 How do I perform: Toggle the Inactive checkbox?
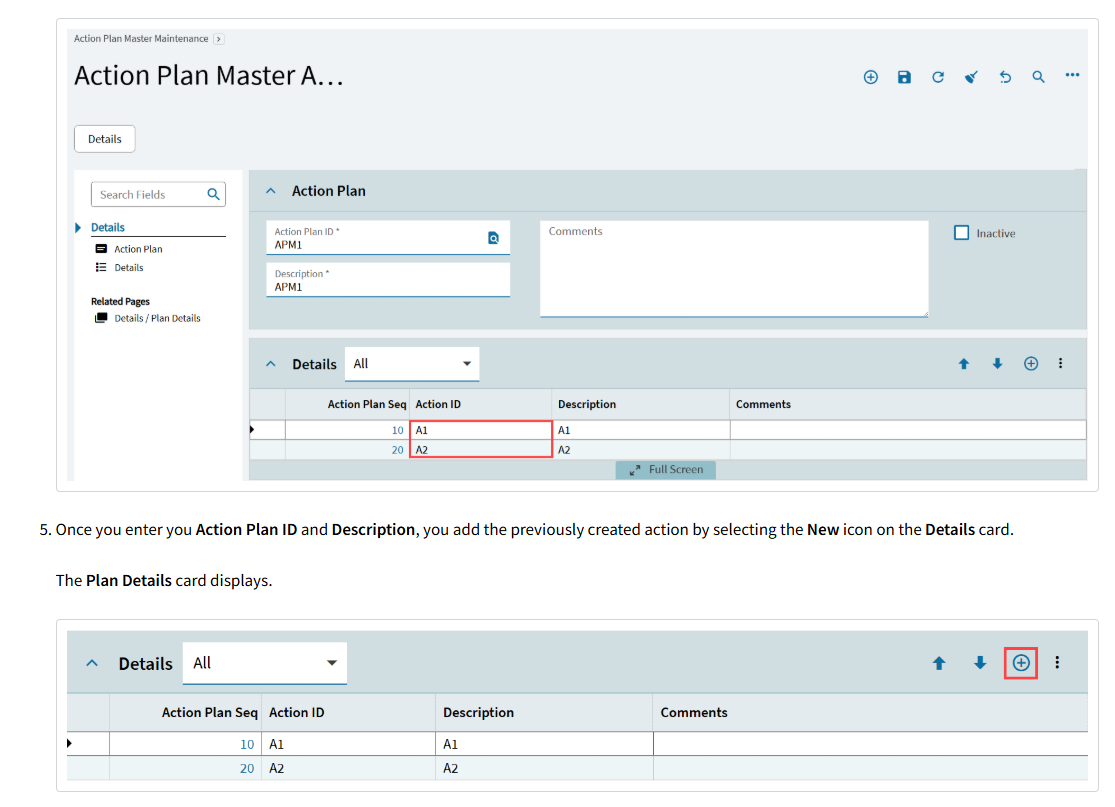(961, 233)
